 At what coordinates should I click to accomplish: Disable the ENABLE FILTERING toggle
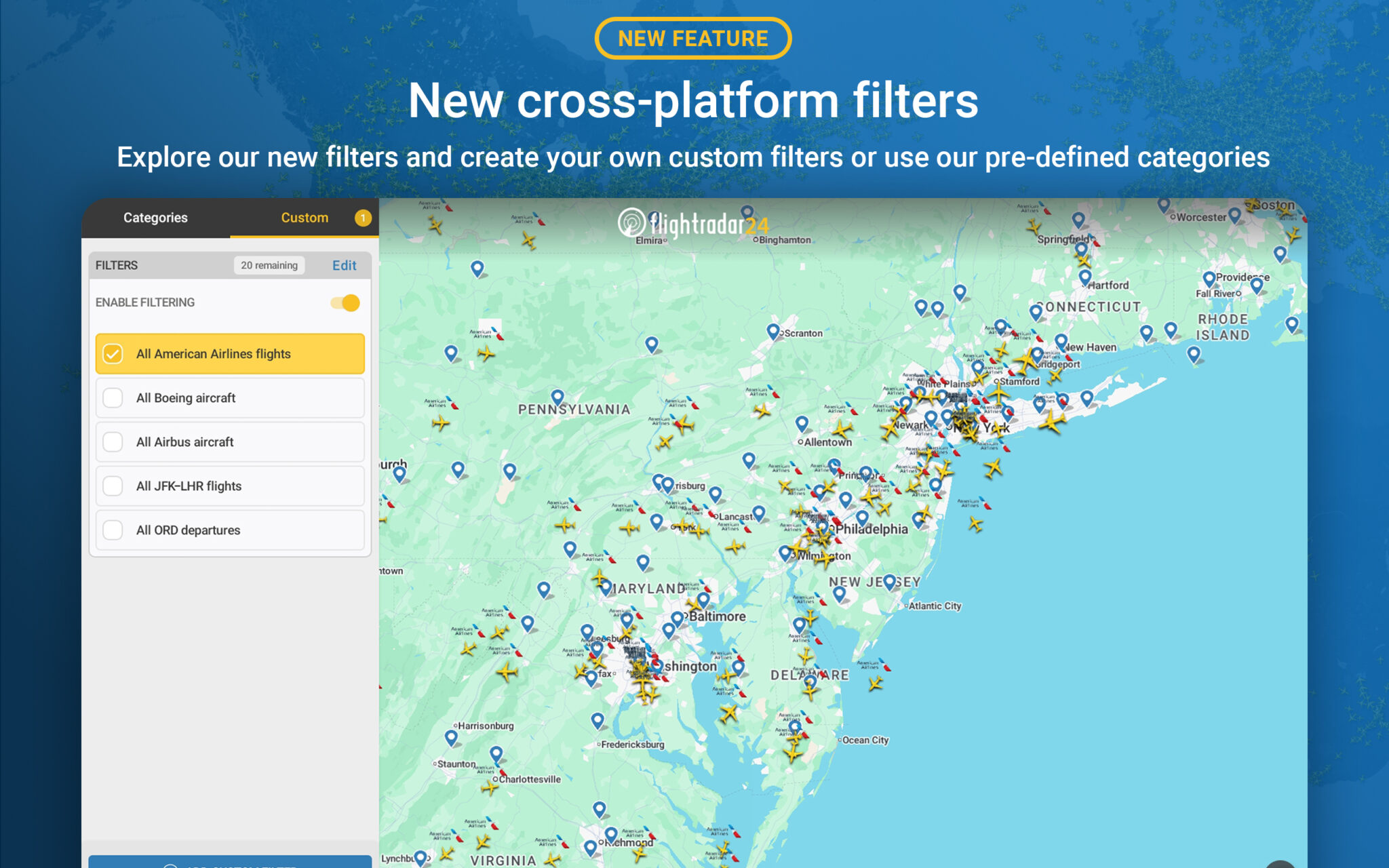(x=345, y=302)
